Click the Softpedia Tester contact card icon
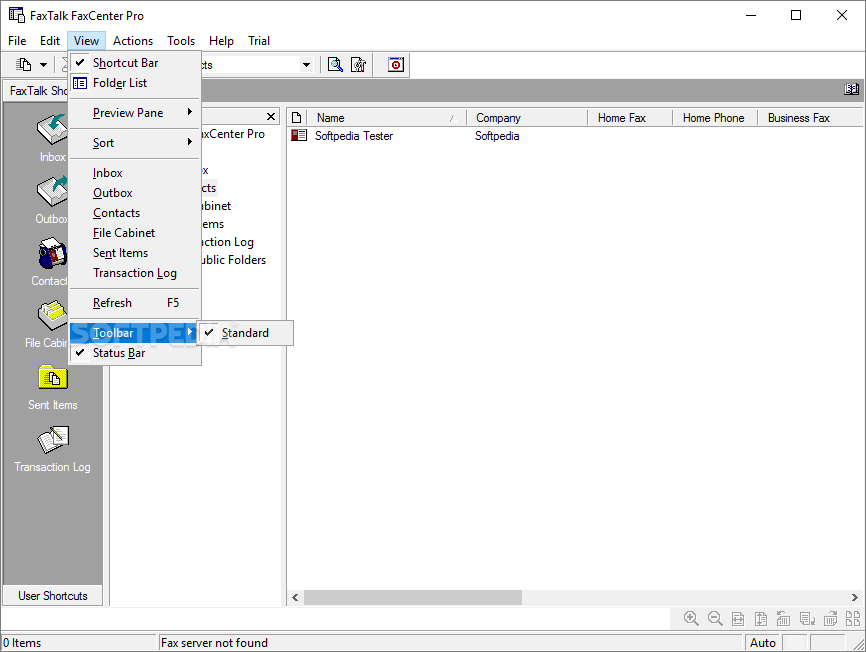The image size is (866, 652). (x=299, y=135)
